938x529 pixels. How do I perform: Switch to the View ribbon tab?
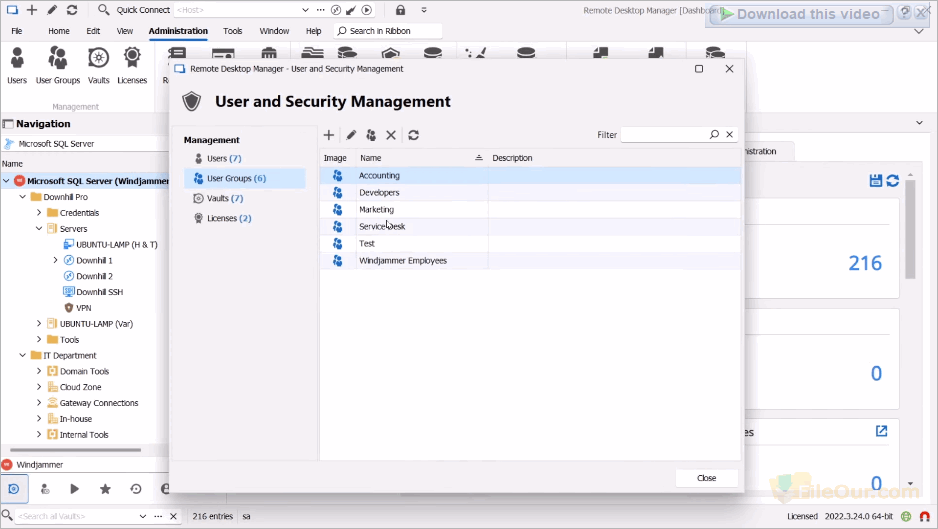124,31
